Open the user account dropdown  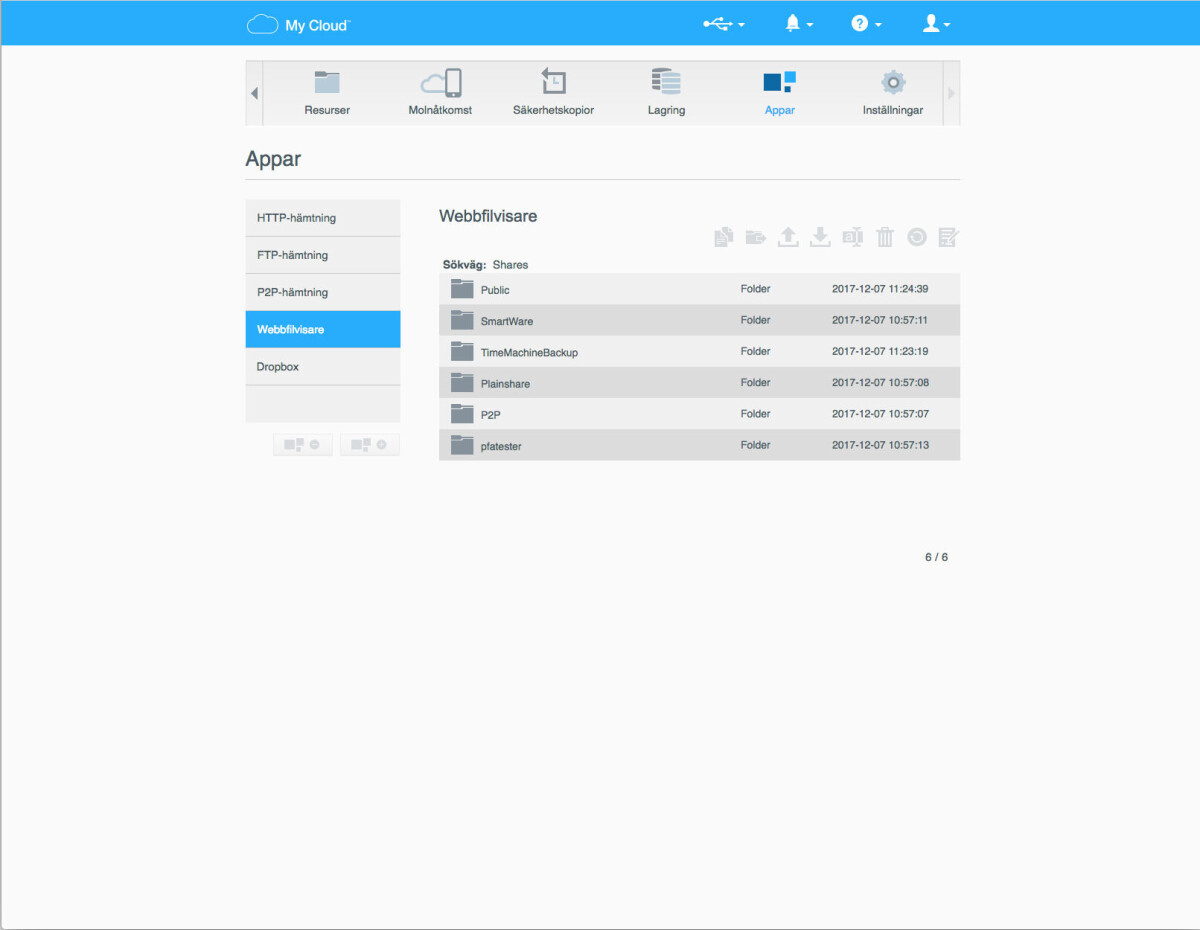click(936, 25)
